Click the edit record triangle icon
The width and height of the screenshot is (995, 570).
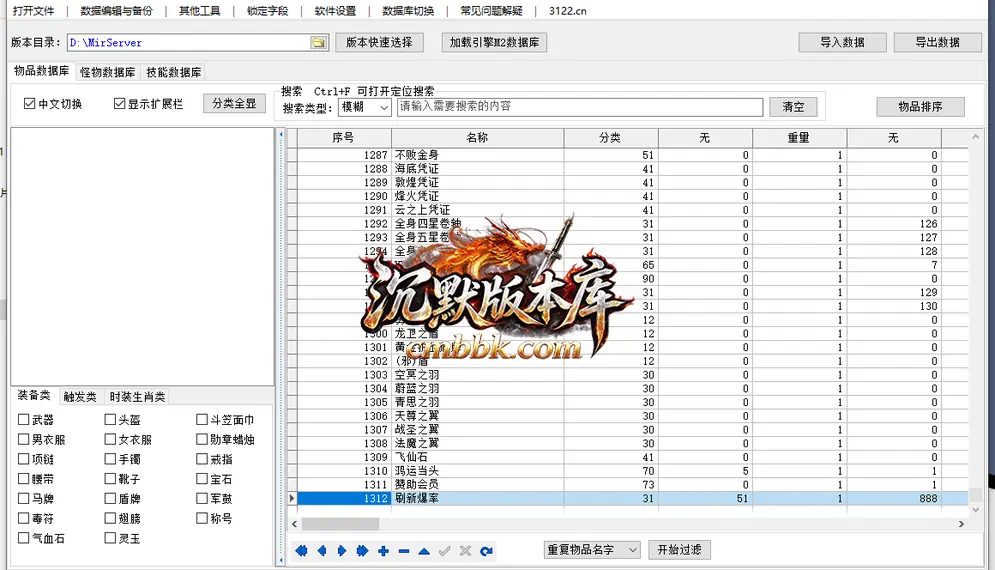[x=424, y=551]
